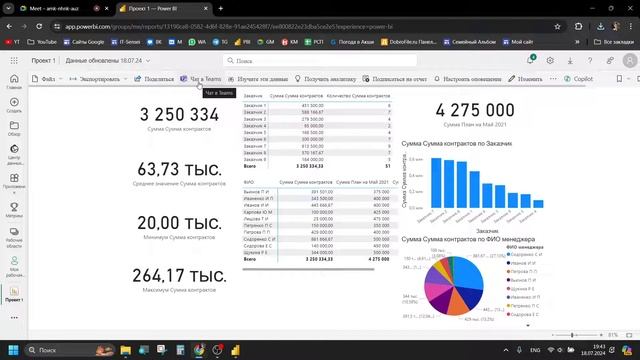
Task: Open the Сайты Google bookmark
Action: point(84,42)
